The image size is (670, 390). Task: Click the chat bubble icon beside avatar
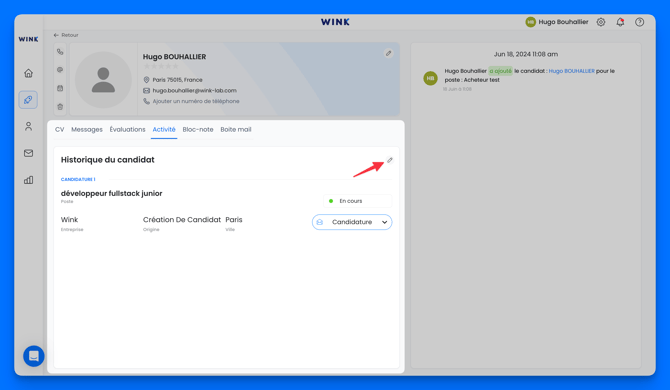tap(60, 70)
